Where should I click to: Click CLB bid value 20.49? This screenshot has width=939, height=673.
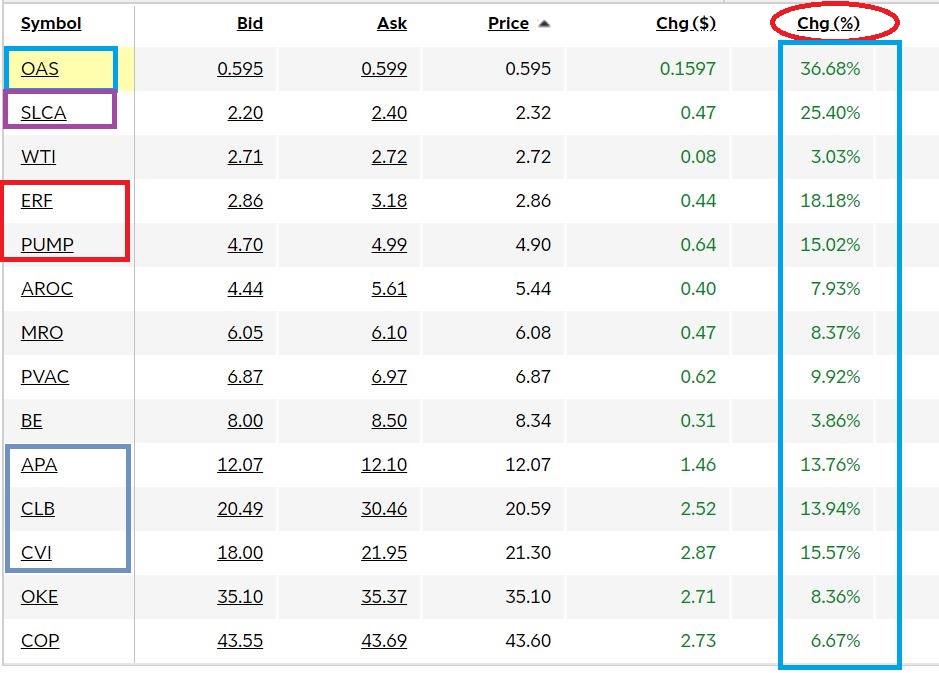[x=240, y=508]
